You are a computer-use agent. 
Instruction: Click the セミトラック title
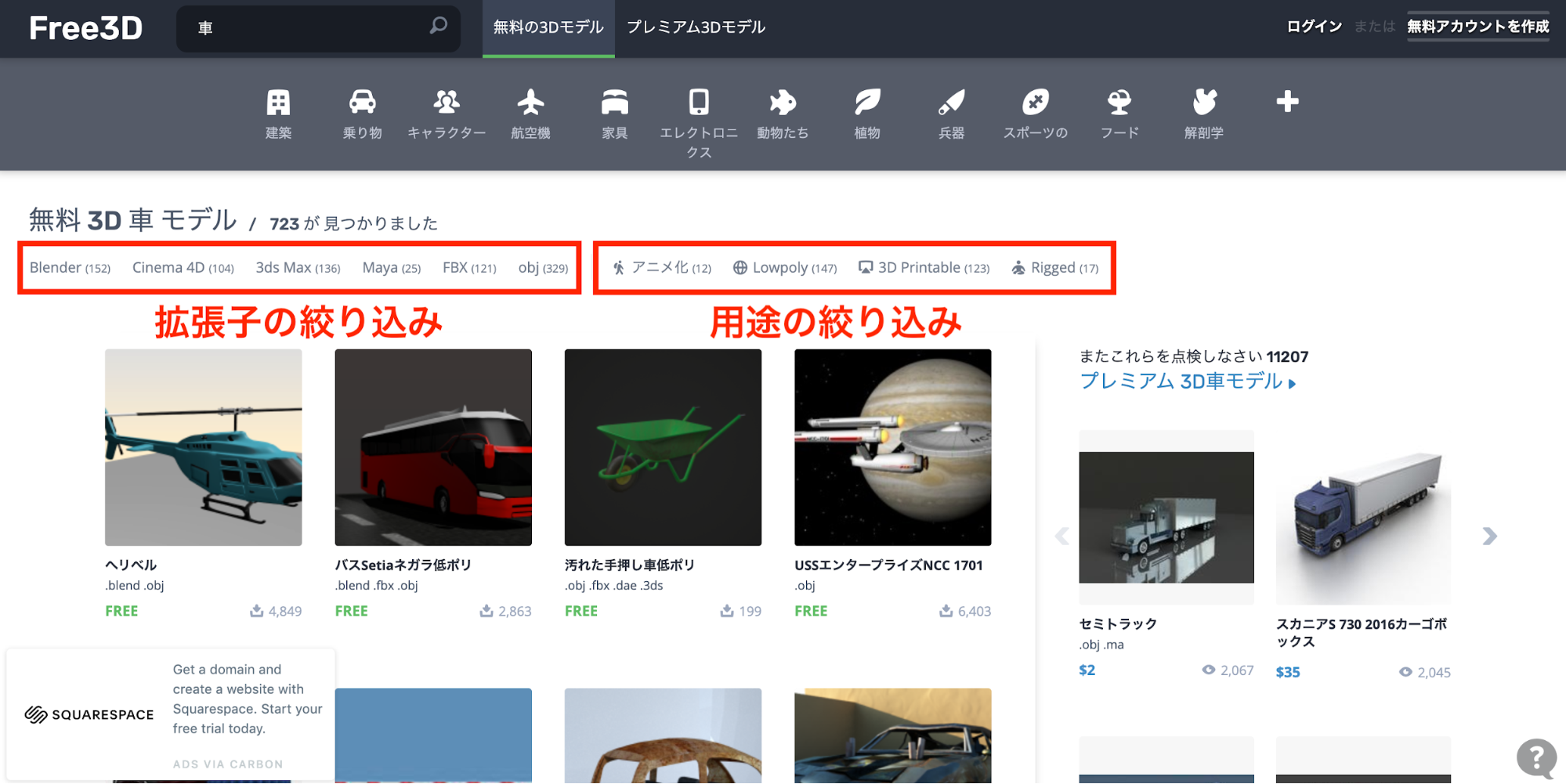(x=1118, y=624)
